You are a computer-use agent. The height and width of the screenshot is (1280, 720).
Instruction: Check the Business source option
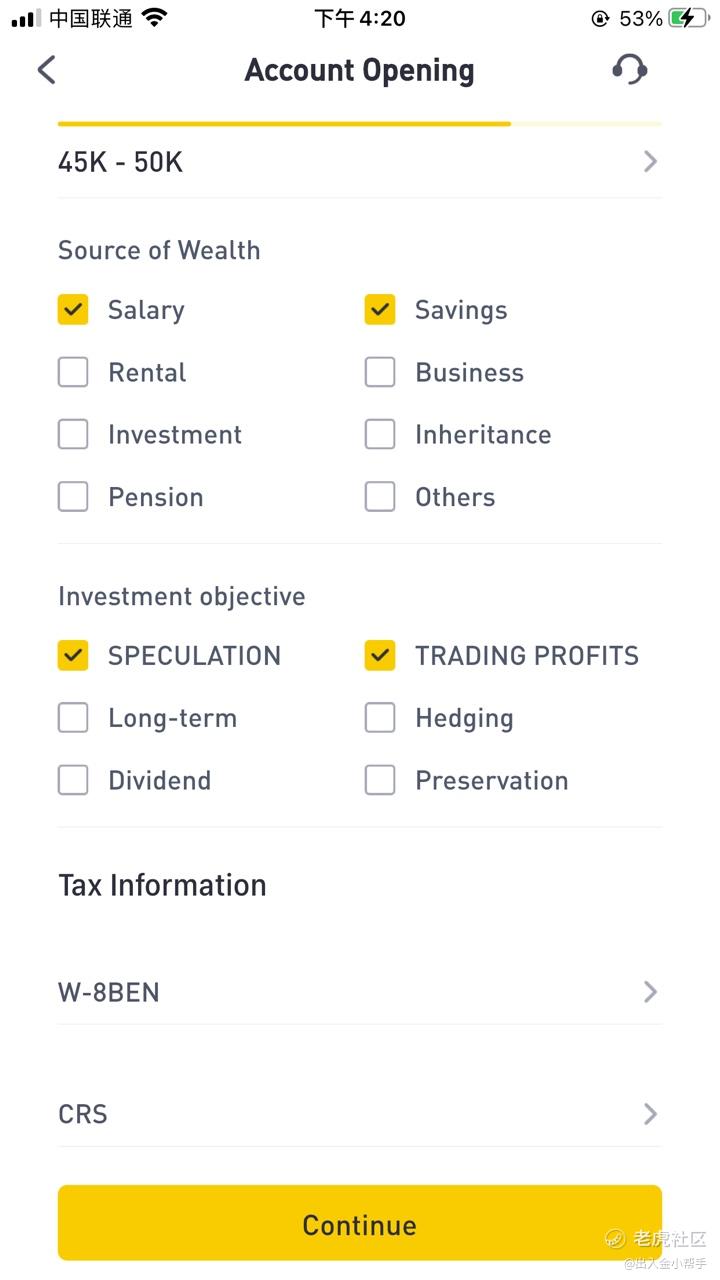pos(380,372)
